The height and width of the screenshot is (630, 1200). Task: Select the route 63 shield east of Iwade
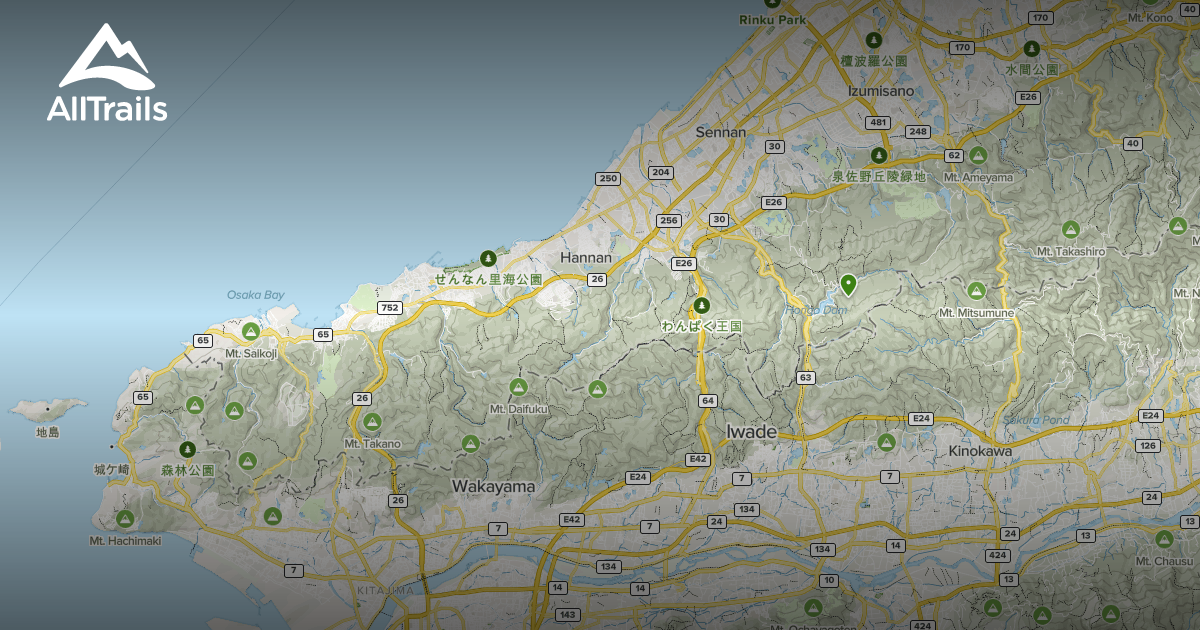pos(806,377)
